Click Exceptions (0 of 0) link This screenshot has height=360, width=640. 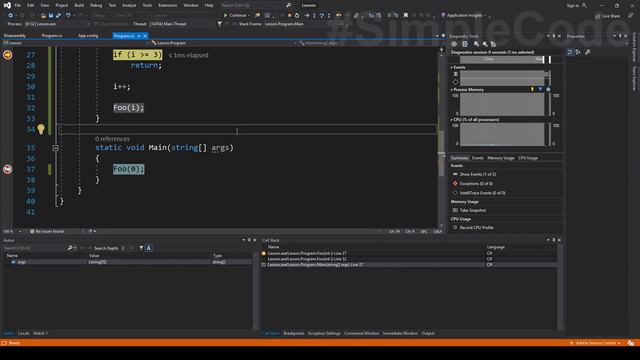(476, 184)
